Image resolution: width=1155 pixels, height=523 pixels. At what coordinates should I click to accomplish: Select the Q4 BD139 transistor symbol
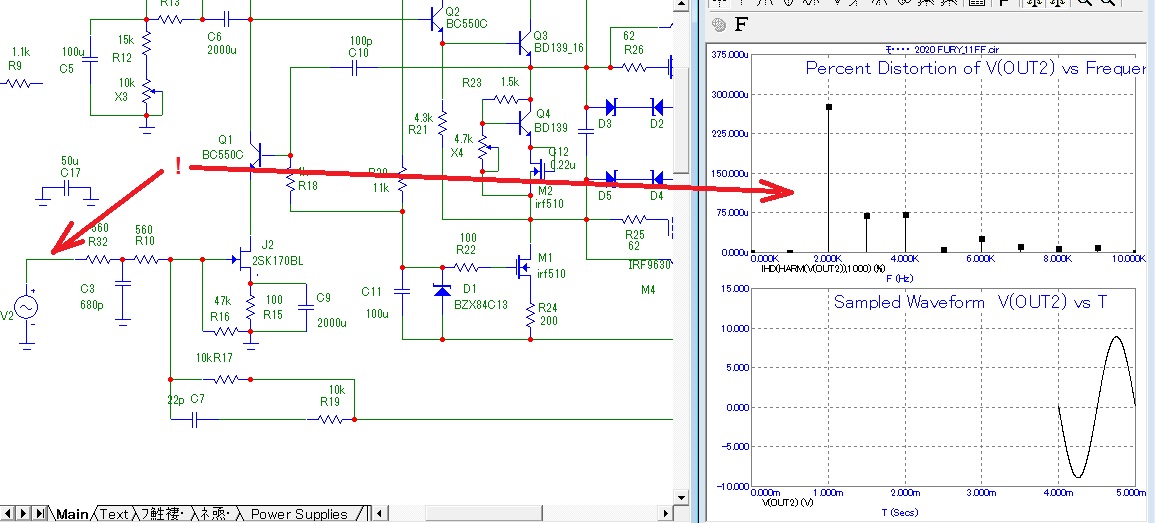pos(525,122)
